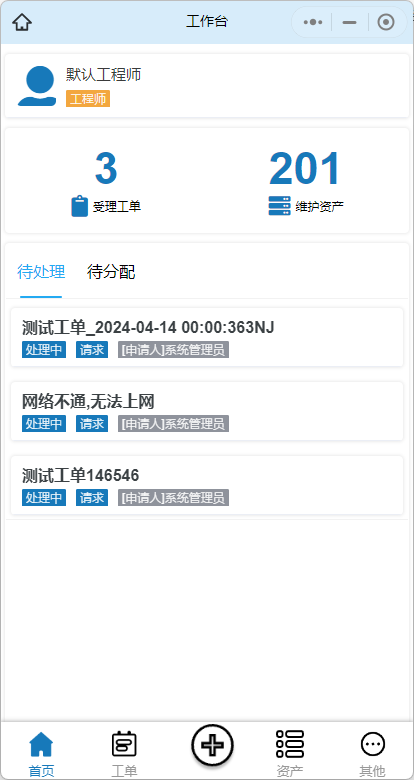Click [申请人]系统管理员 tag on 测试工单146546
The width and height of the screenshot is (414, 780).
coord(173,497)
